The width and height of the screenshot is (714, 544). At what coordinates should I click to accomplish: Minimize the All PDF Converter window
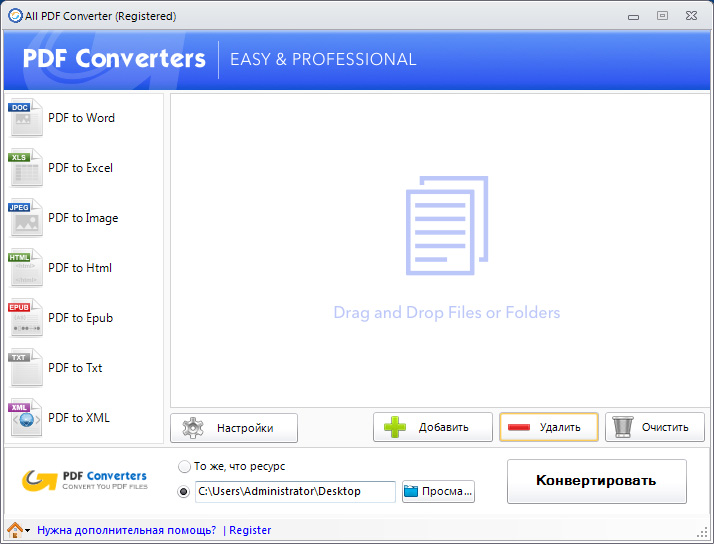point(633,17)
